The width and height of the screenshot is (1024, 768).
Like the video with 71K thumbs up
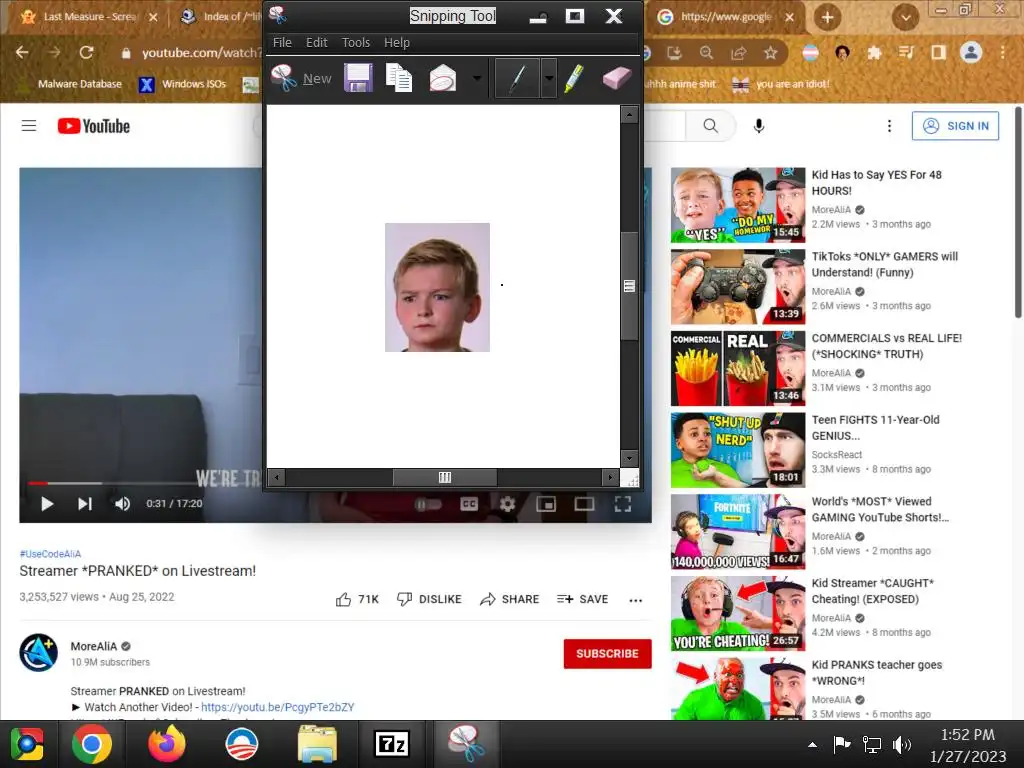click(357, 600)
